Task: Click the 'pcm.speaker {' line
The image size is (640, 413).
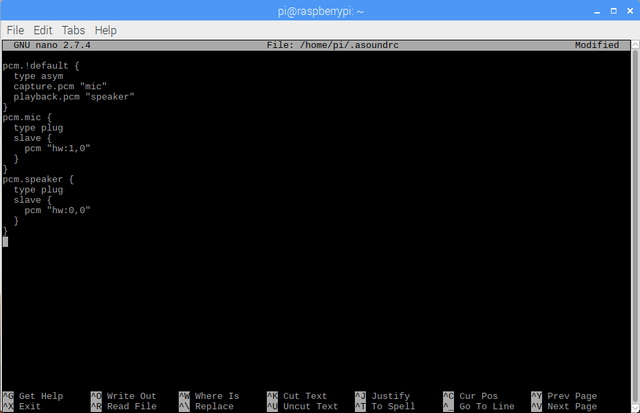Action: (x=38, y=180)
